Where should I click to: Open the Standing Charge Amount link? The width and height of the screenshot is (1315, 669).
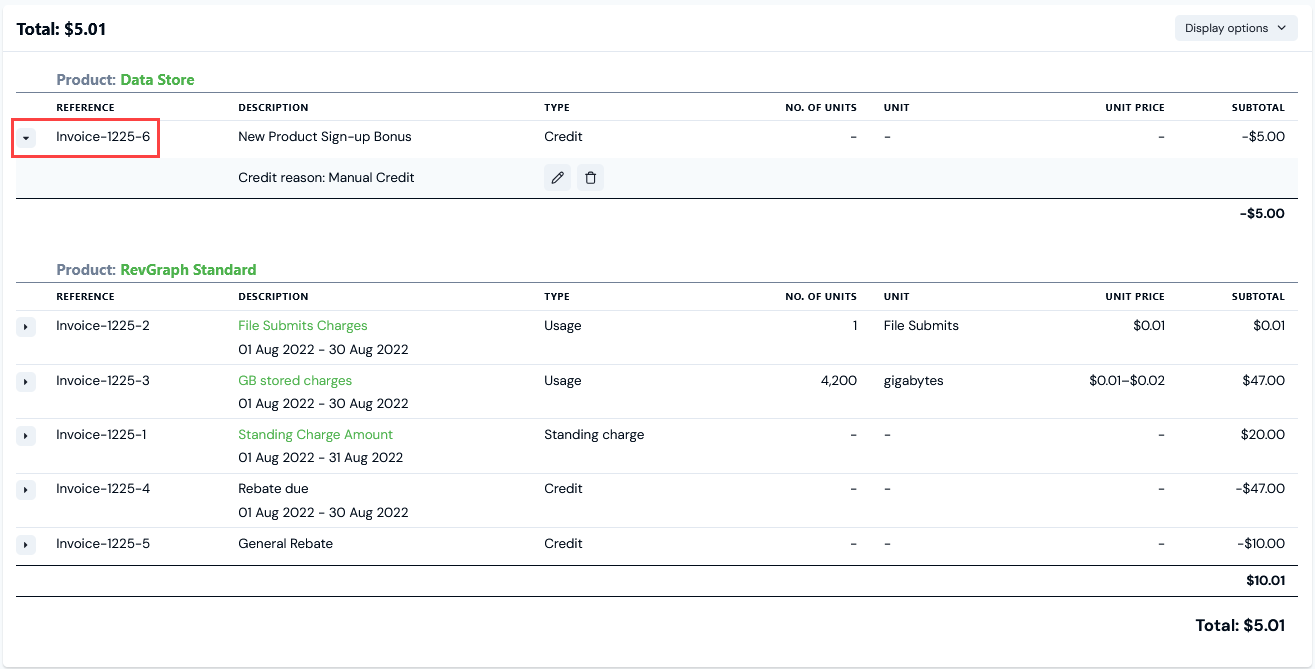point(315,435)
